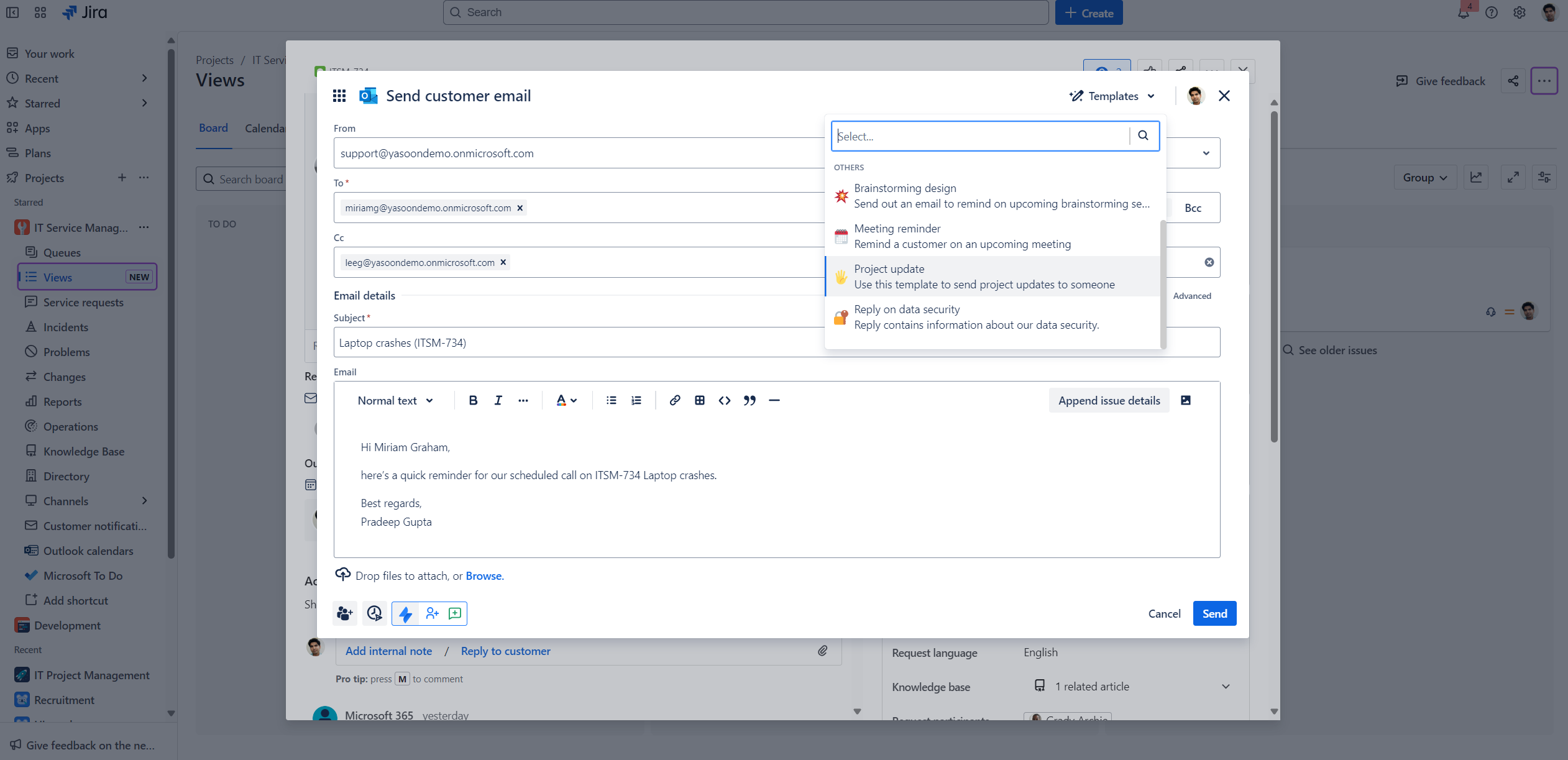Remove miriamg recipient from To field
This screenshot has height=760, width=1568.
click(x=520, y=208)
